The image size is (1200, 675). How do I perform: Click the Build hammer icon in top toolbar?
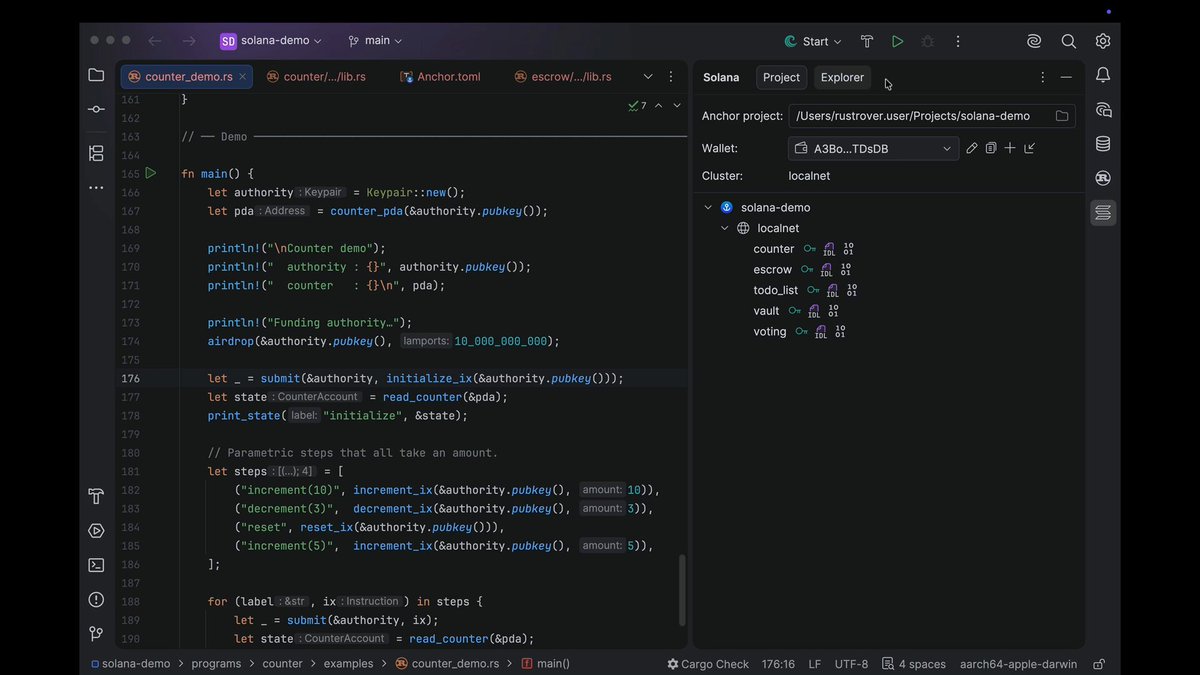(x=867, y=41)
